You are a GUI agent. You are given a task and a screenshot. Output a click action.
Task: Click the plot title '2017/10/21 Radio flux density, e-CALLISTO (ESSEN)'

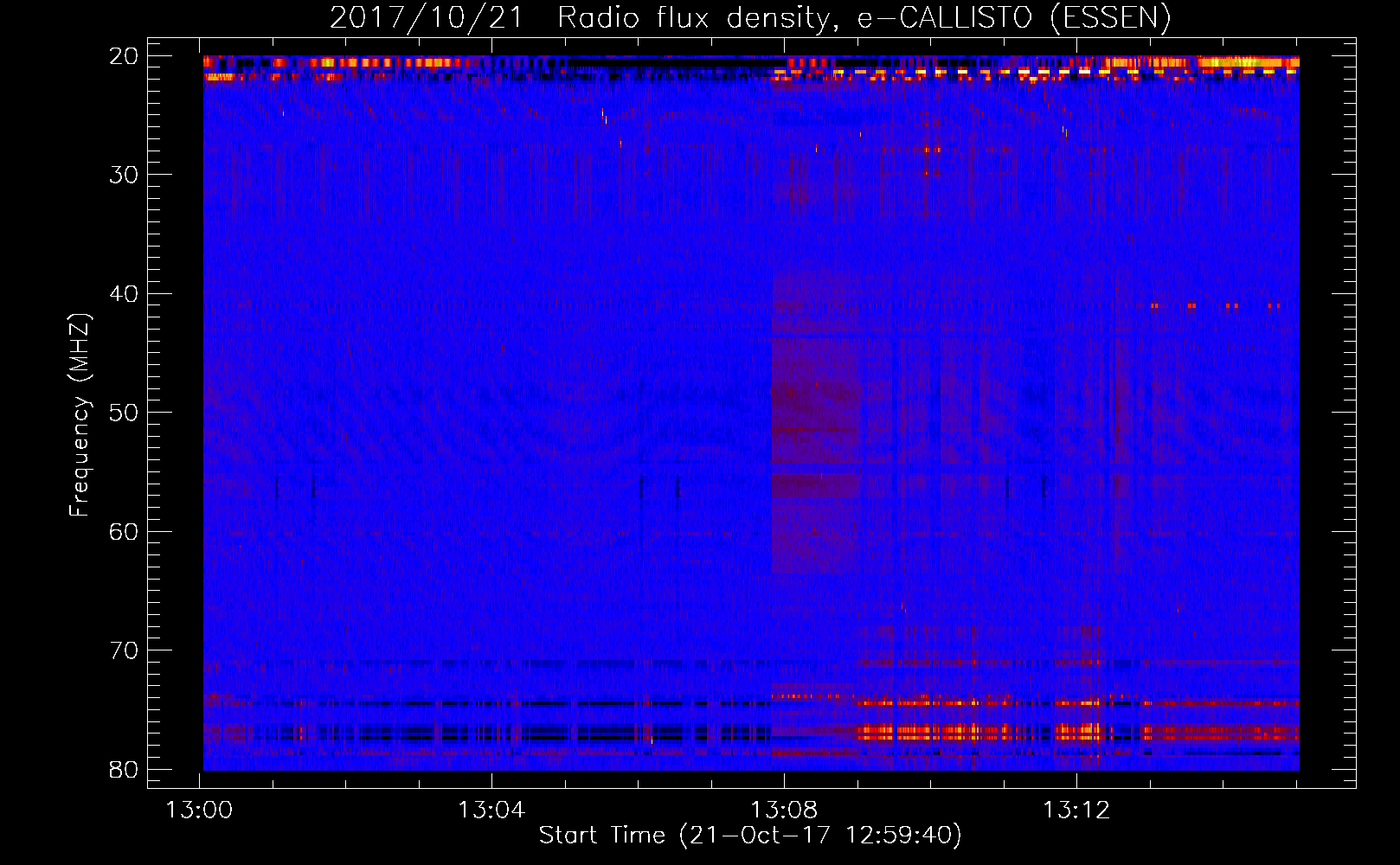click(x=750, y=17)
